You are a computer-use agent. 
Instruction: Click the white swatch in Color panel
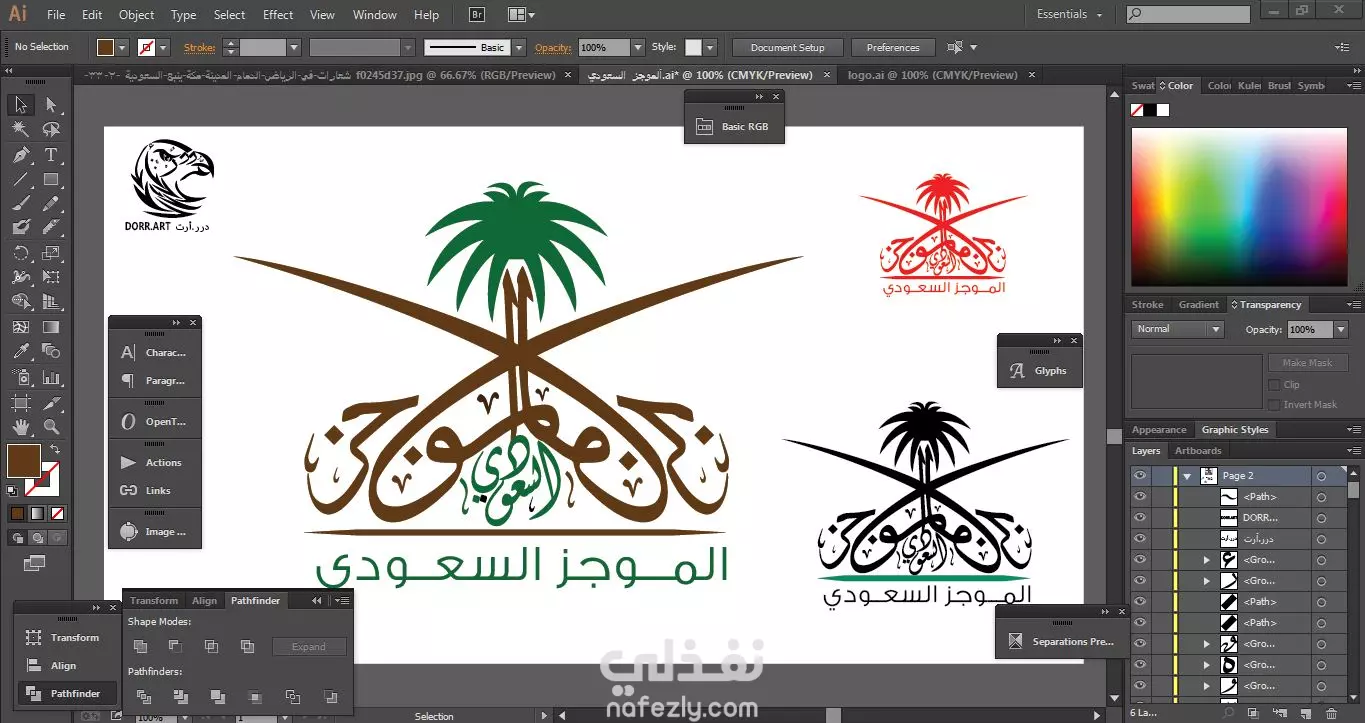(1162, 110)
